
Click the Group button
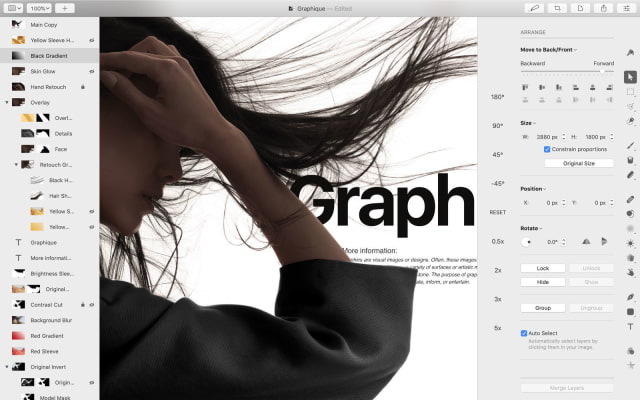point(543,308)
